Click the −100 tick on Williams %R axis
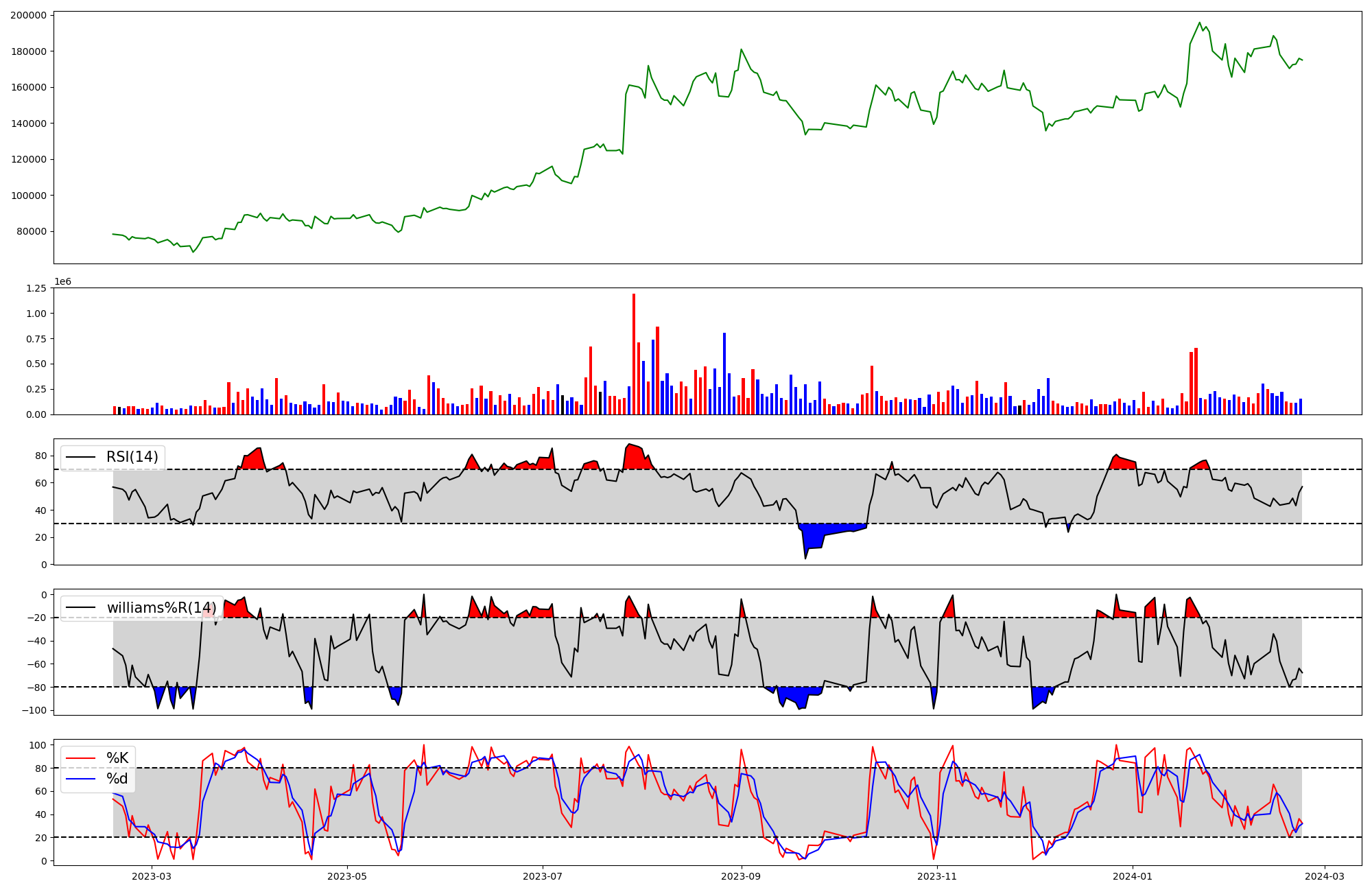 [33, 710]
